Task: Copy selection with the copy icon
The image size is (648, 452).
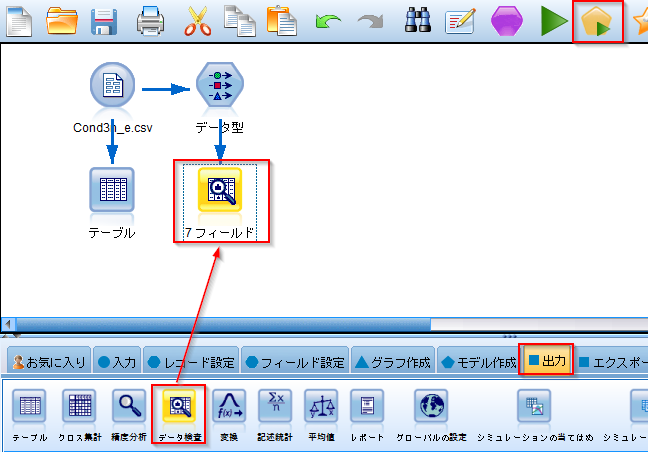Action: 240,21
